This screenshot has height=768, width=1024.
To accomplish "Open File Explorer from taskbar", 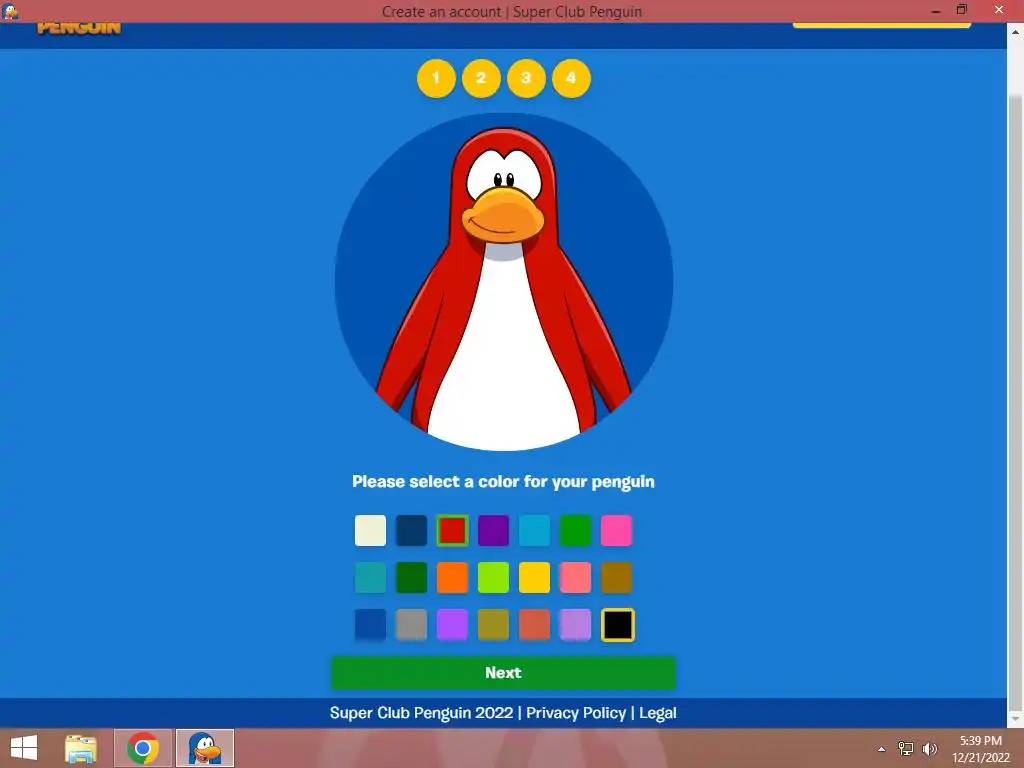I will [81, 748].
